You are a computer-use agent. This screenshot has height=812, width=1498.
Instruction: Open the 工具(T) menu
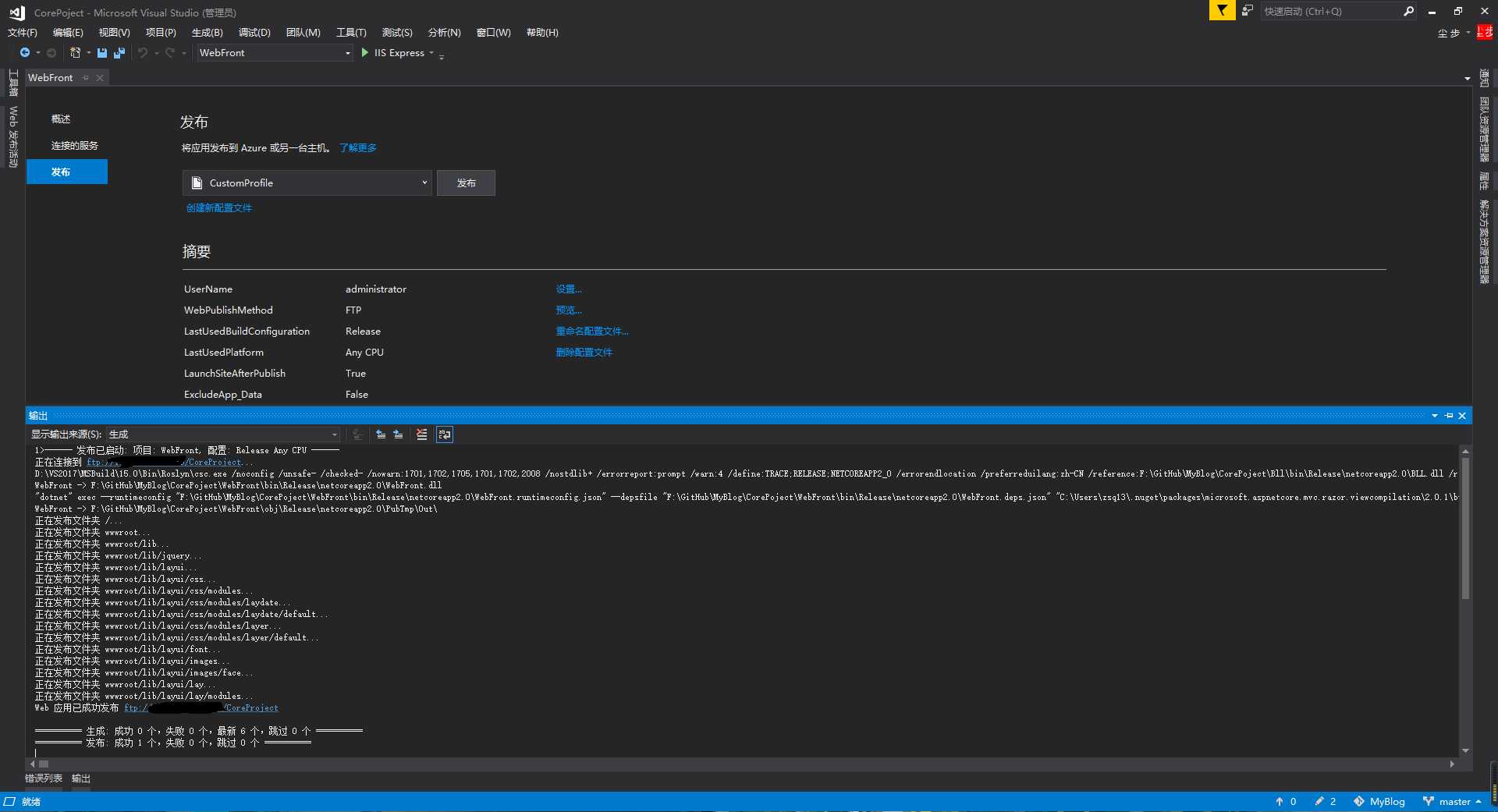coord(351,33)
